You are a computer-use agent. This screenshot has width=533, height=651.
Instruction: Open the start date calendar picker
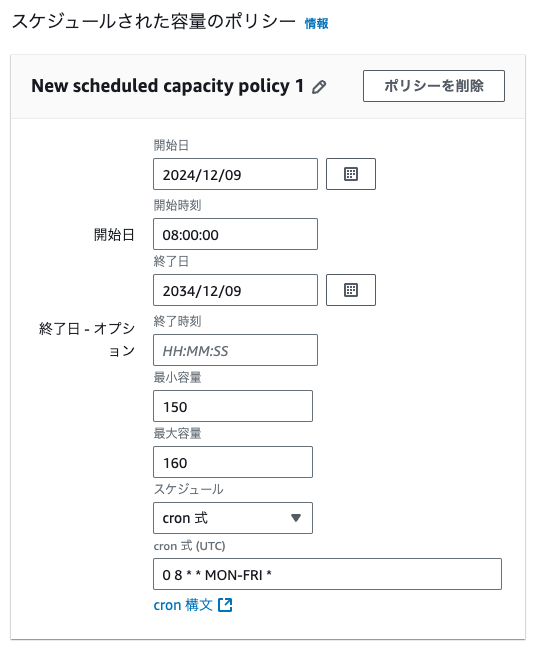[x=351, y=174]
